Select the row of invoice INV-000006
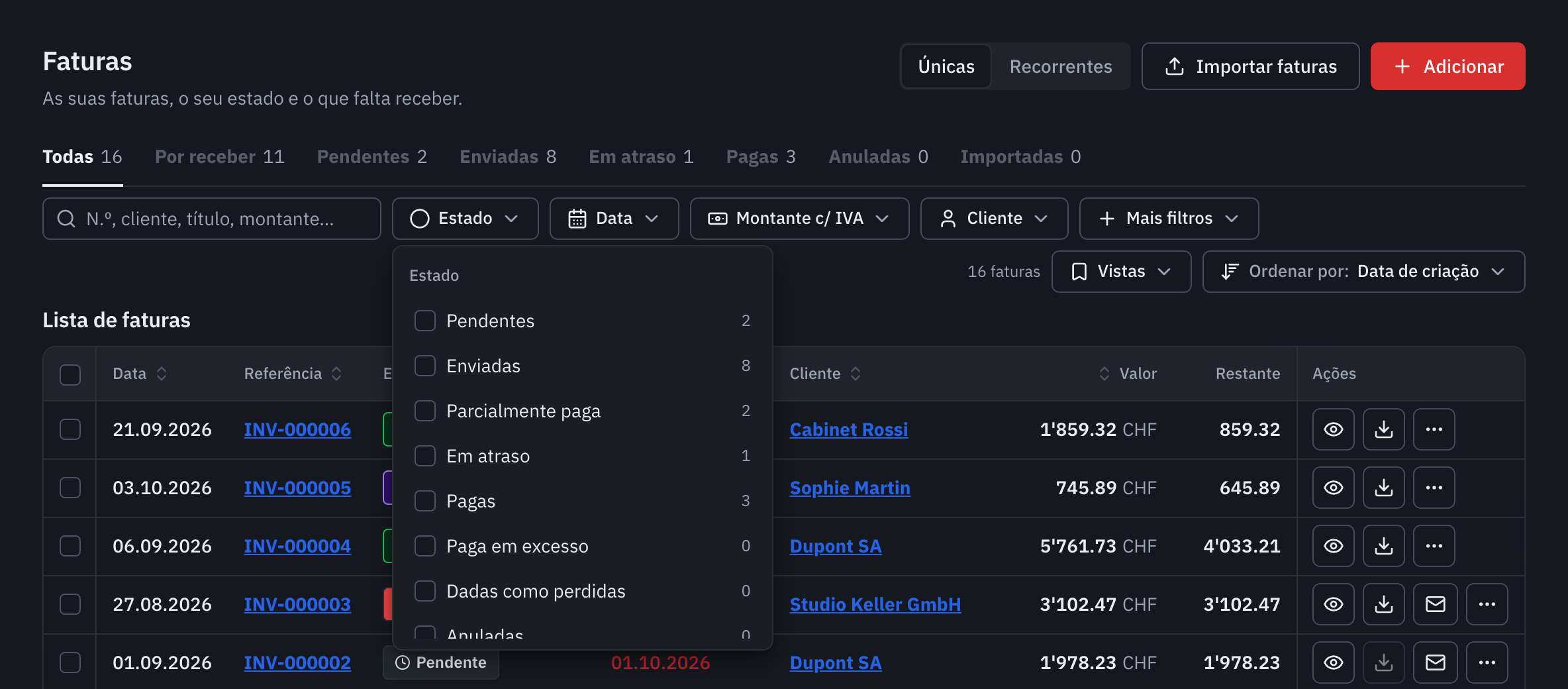Image resolution: width=1568 pixels, height=689 pixels. [x=70, y=429]
